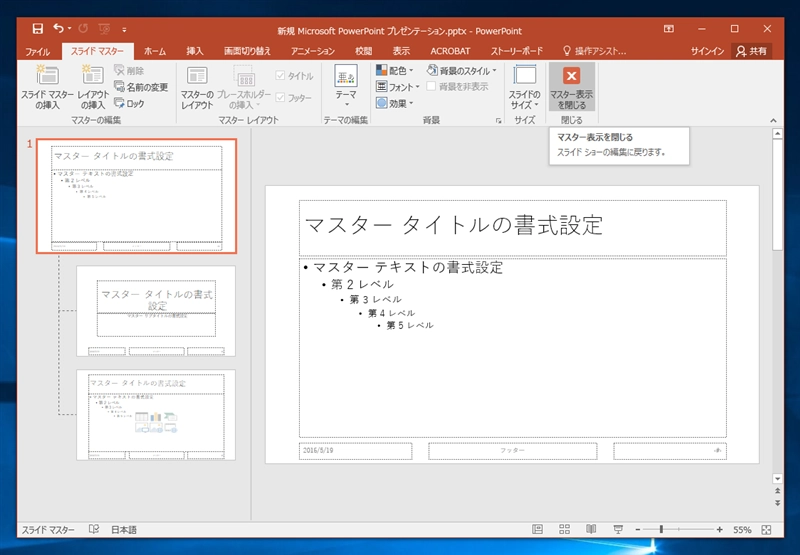Switch to Reading view icon

591,529
